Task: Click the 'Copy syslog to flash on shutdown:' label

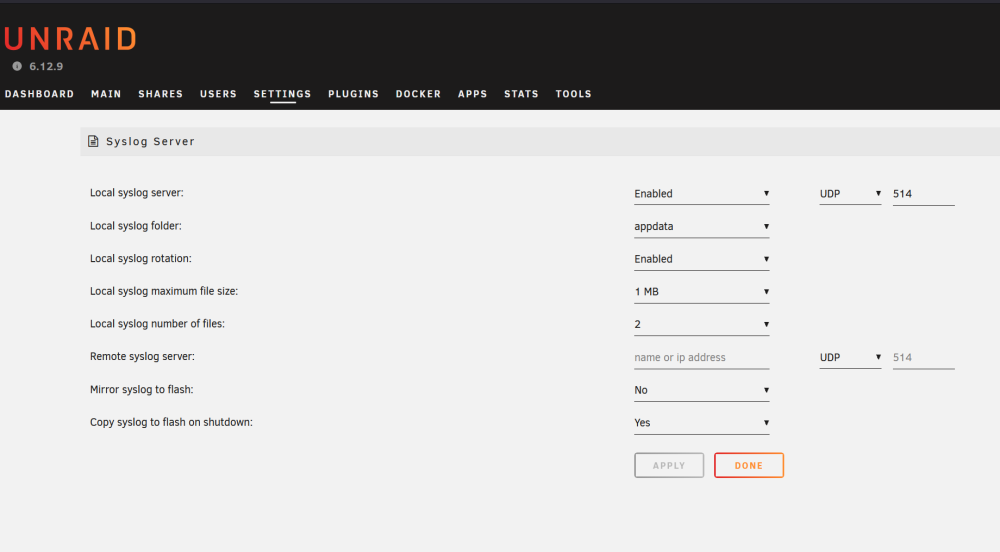Action: tap(172, 422)
